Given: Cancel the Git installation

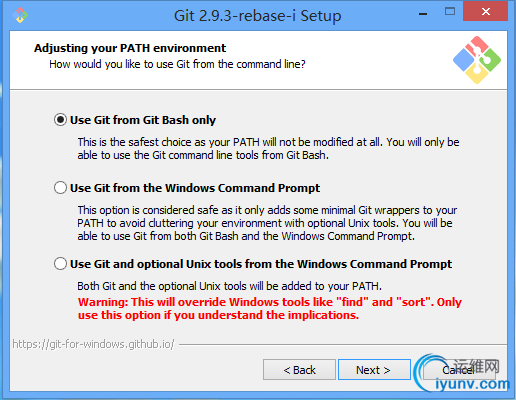Looking at the screenshot, I should pos(459,370).
